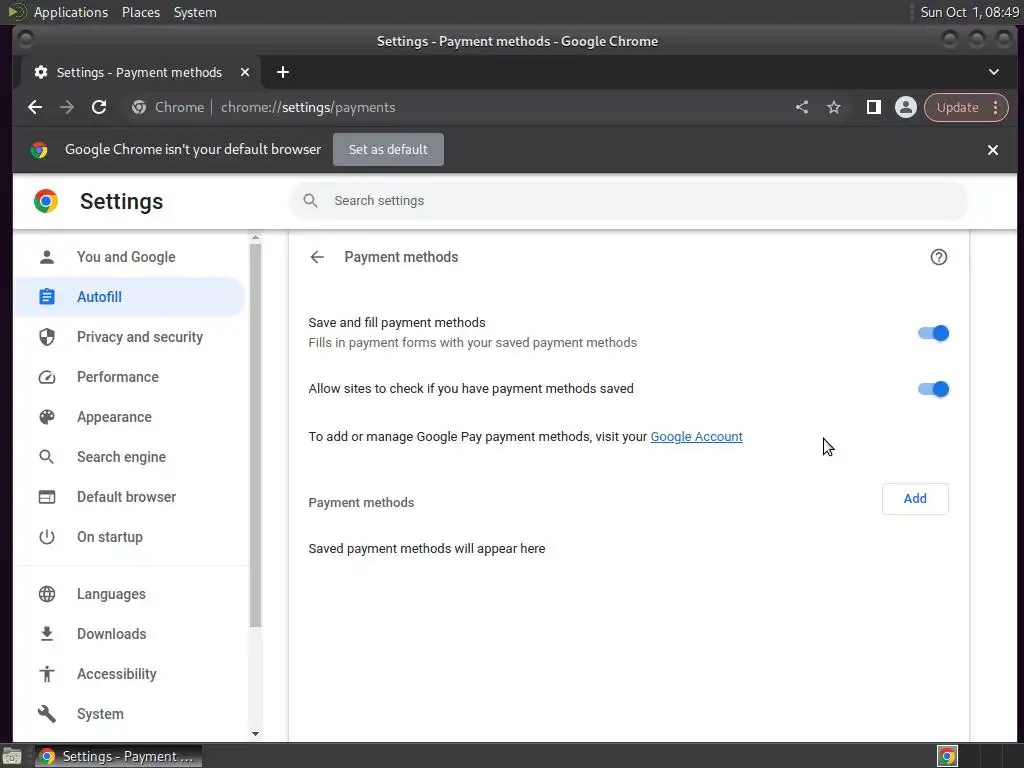
Task: Click the Update button
Action: coord(957,107)
